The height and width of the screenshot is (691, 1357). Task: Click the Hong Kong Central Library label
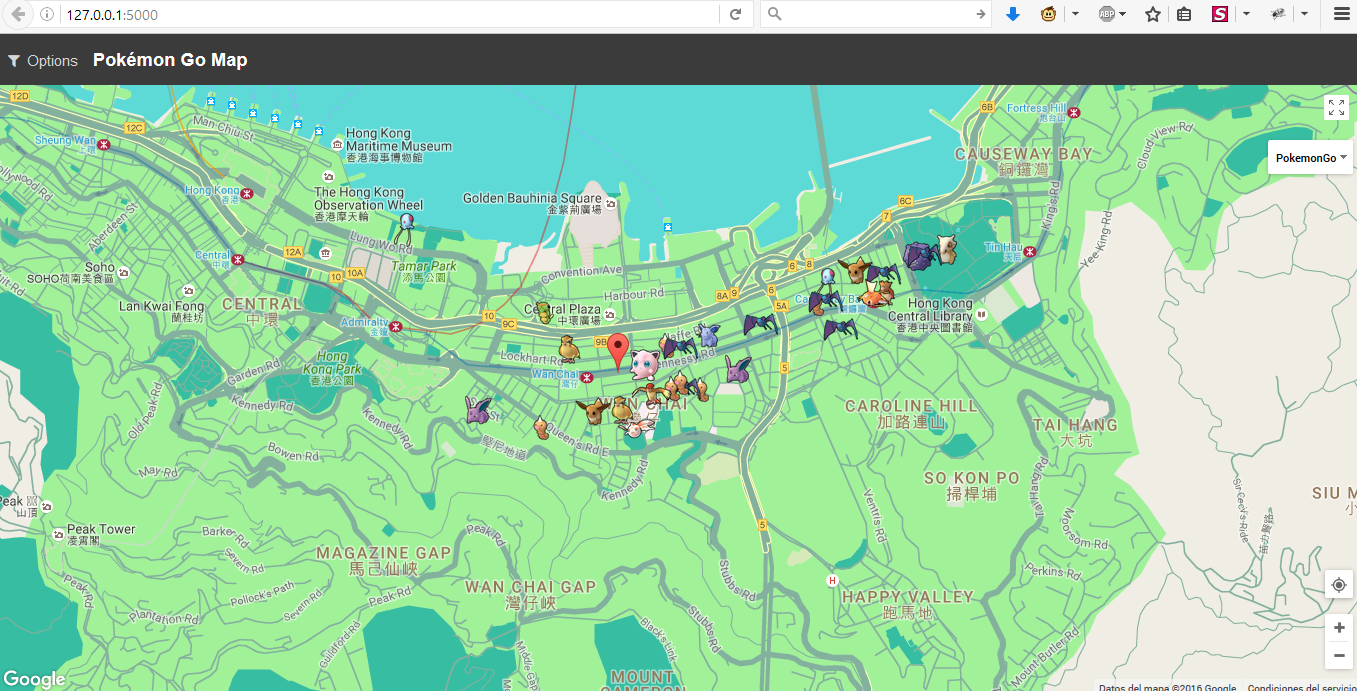[x=930, y=310]
